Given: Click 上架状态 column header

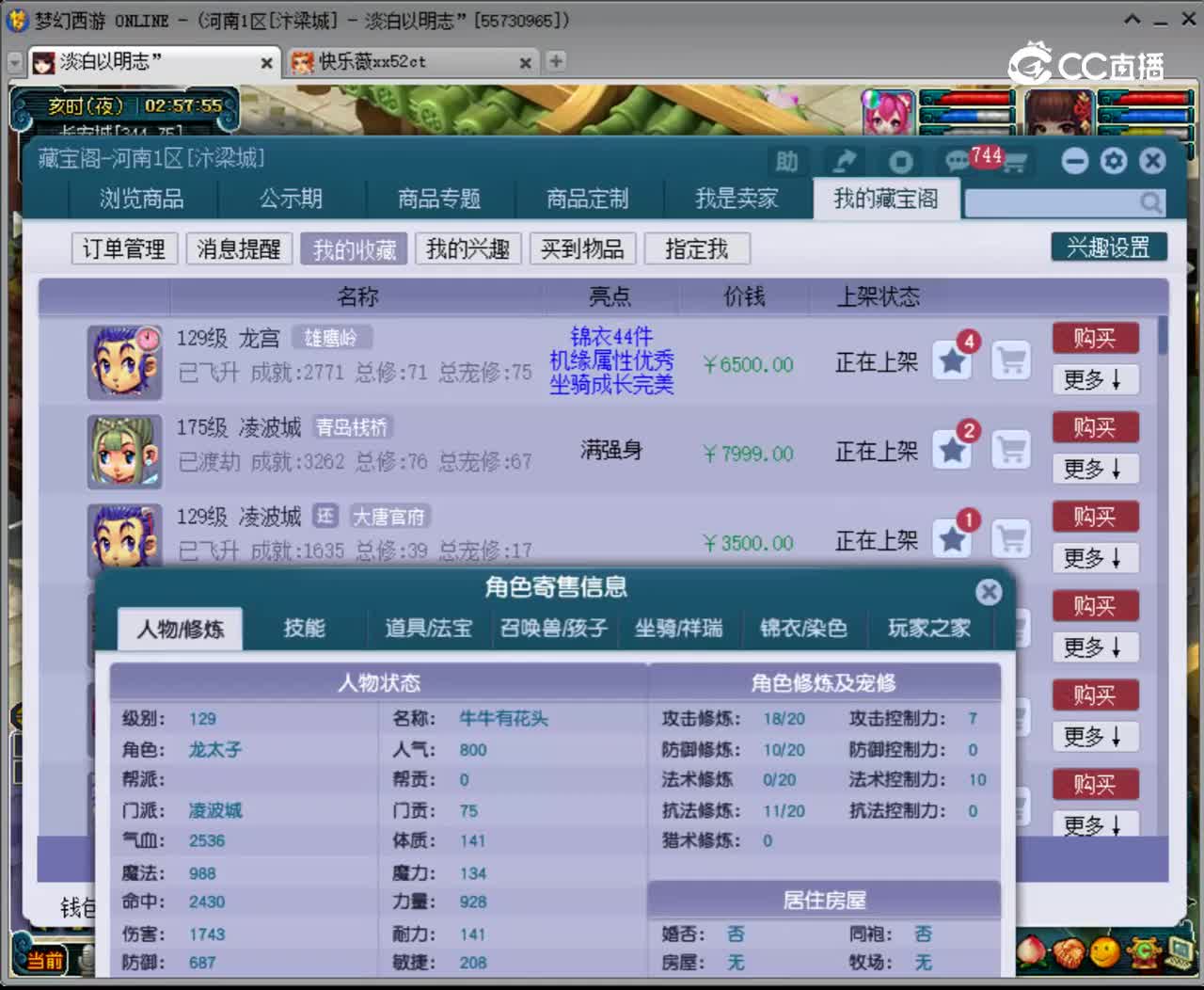Looking at the screenshot, I should (x=879, y=297).
